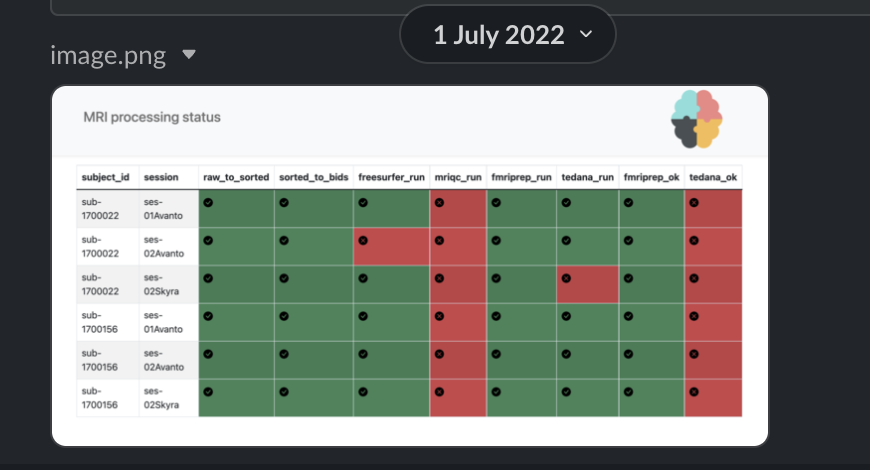This screenshot has width=870, height=470.
Task: Click raw_to_sorted check icon for sub-1700022 ses-01Avanto
Action: point(208,202)
